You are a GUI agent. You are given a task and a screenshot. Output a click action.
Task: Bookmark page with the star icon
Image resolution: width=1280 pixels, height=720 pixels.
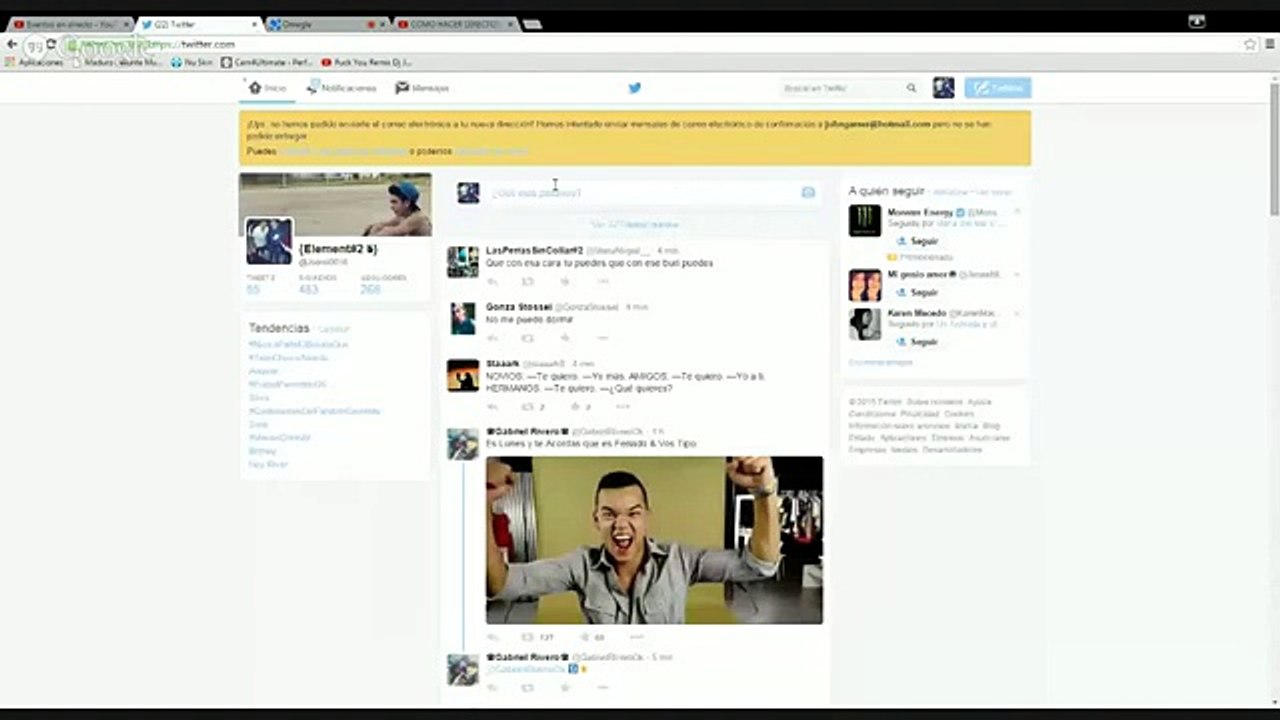(1249, 44)
